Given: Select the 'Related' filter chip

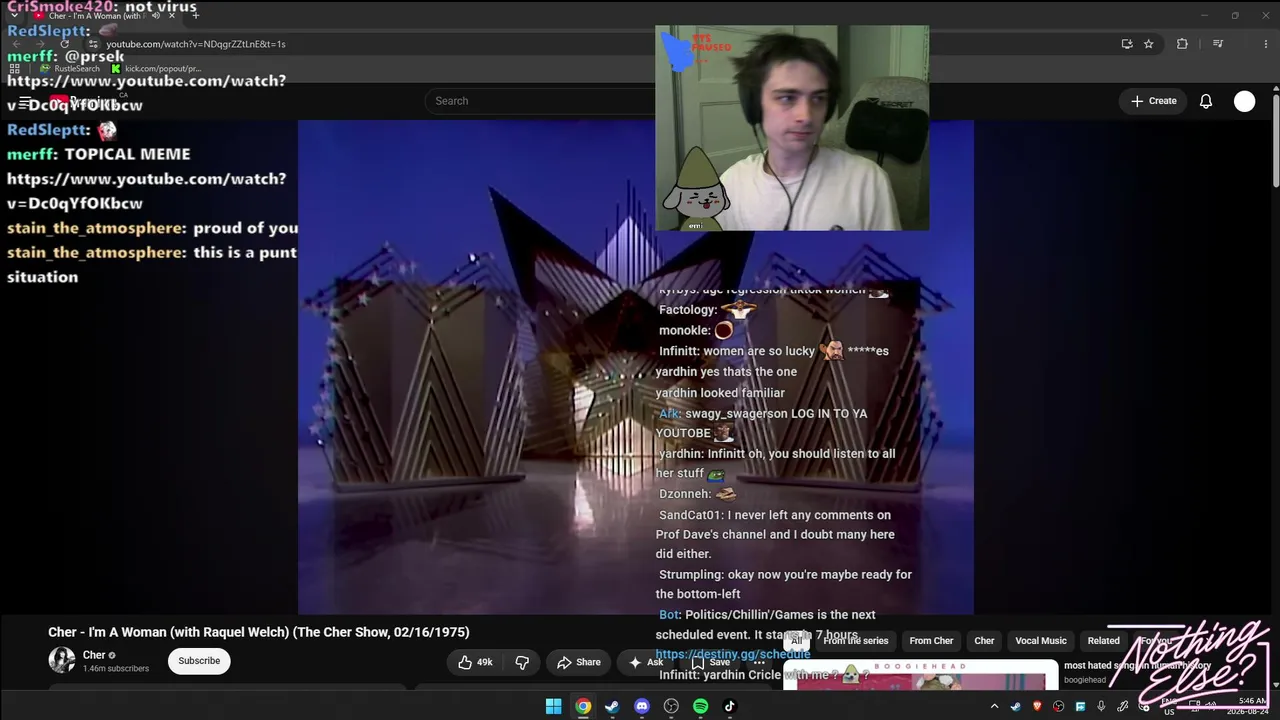Looking at the screenshot, I should click(1103, 641).
